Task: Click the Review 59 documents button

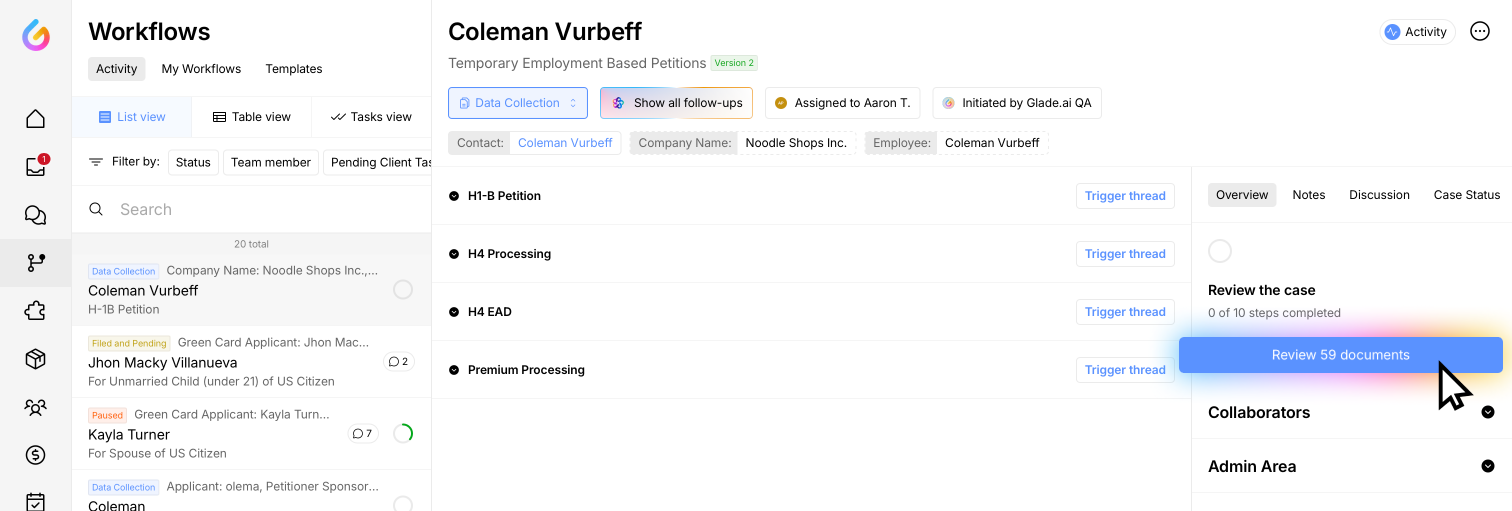Action: 1340,355
